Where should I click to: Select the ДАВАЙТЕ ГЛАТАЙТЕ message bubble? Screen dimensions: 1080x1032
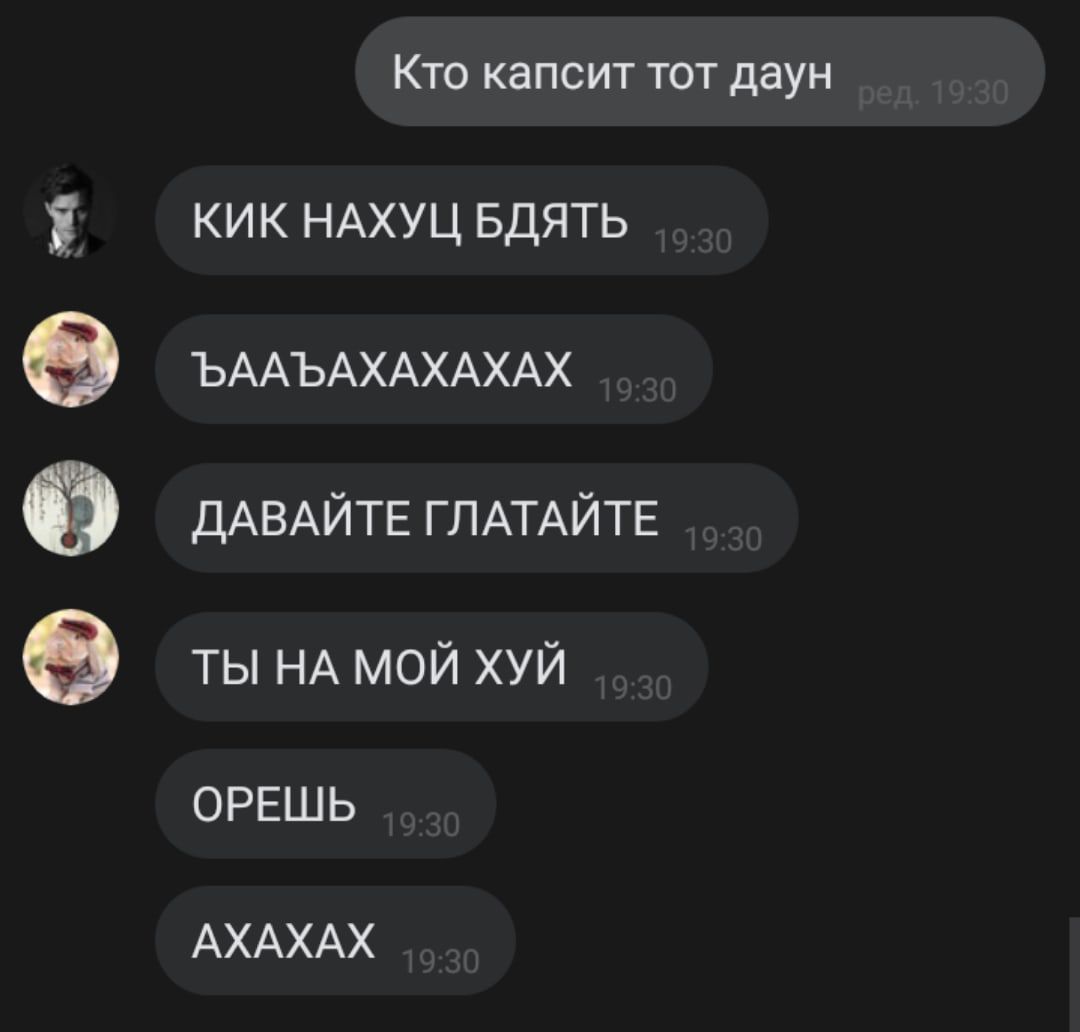tap(477, 518)
